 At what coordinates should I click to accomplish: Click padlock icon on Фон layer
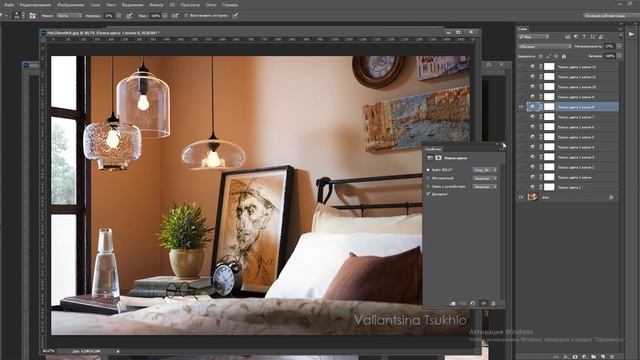click(611, 197)
